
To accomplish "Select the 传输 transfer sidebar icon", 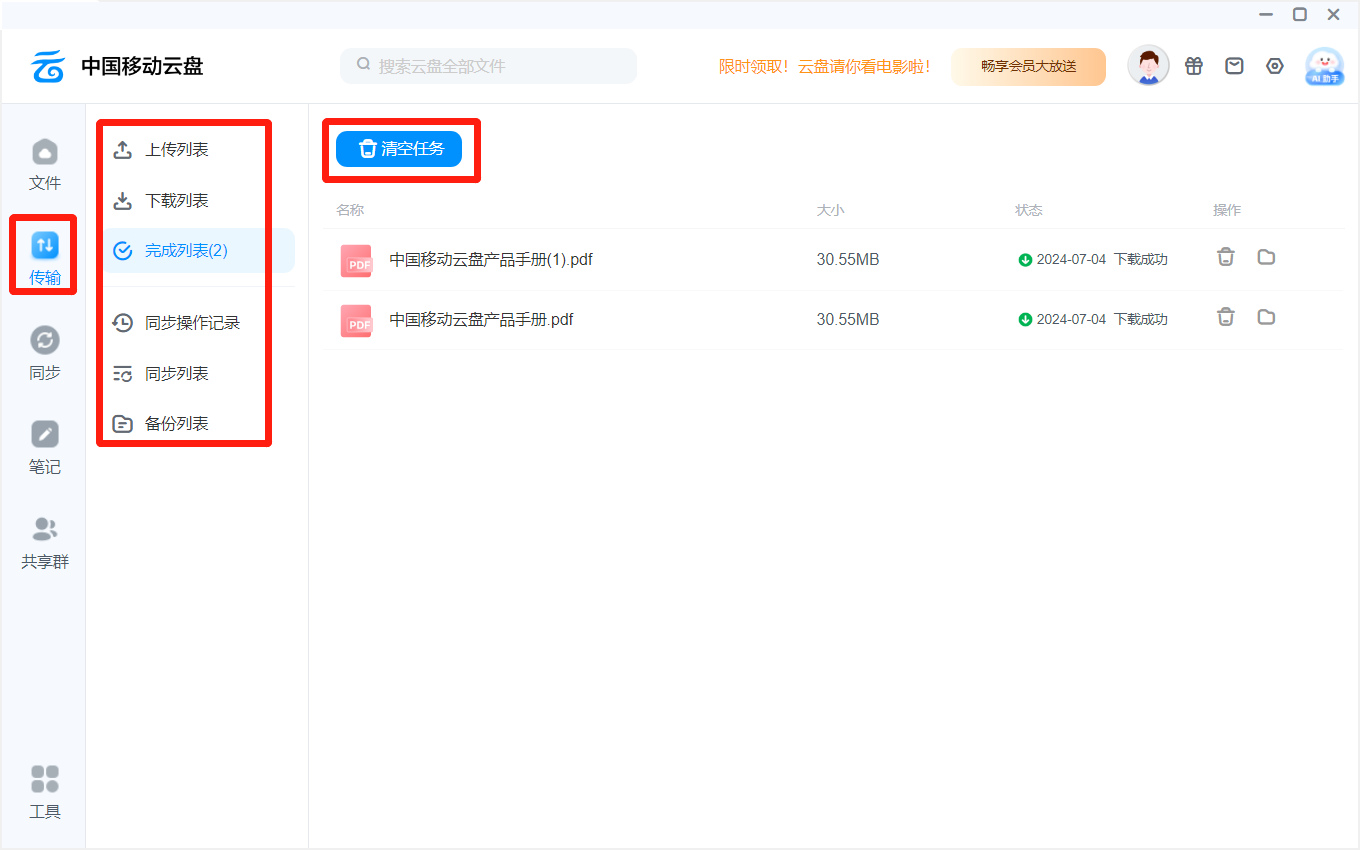I will [45, 258].
